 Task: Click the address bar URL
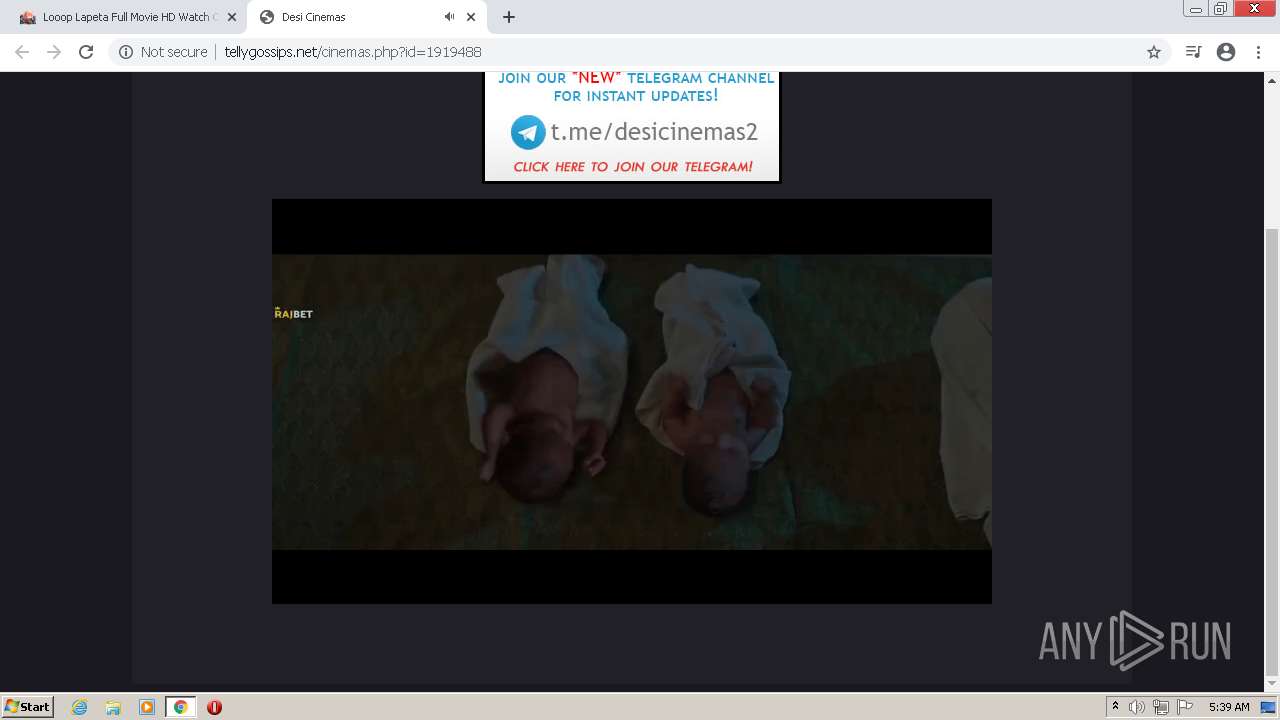click(353, 52)
